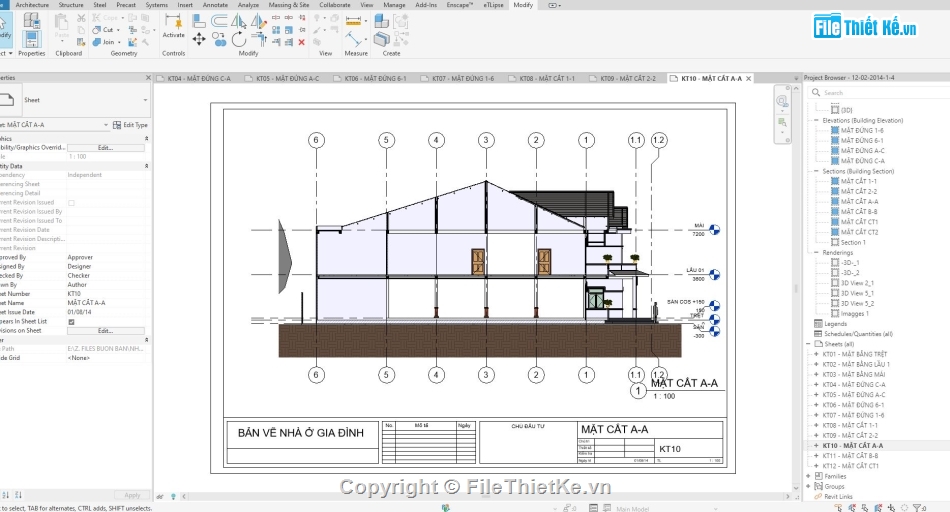Click navigation bar 2D steering wheel icon
Viewport: 950px width, 512px height.
coord(782,101)
